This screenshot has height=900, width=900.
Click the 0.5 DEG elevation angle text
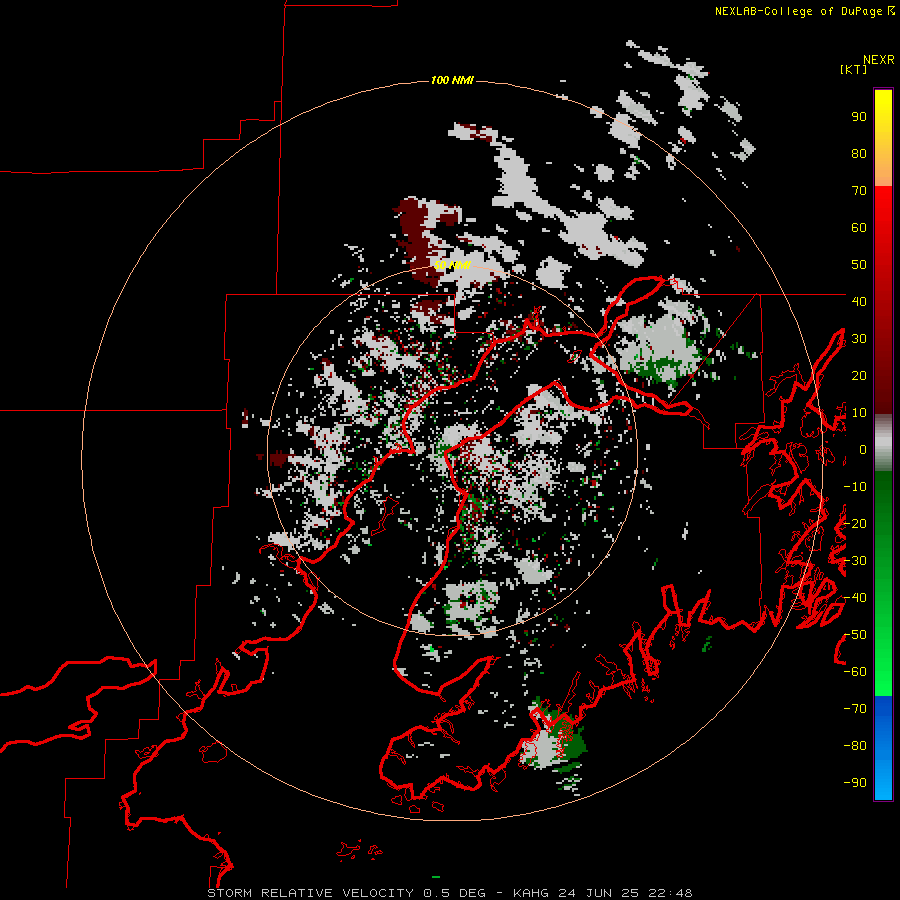pos(455,893)
